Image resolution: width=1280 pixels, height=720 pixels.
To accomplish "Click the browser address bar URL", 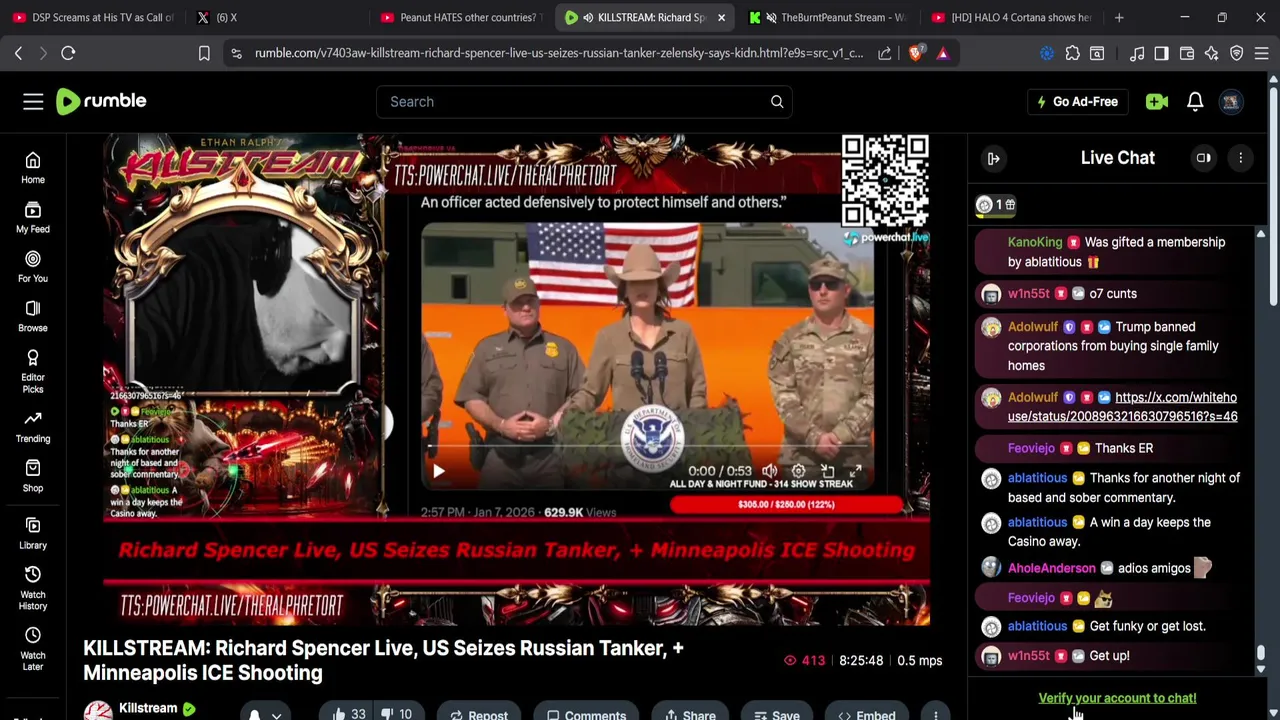I will point(559,53).
